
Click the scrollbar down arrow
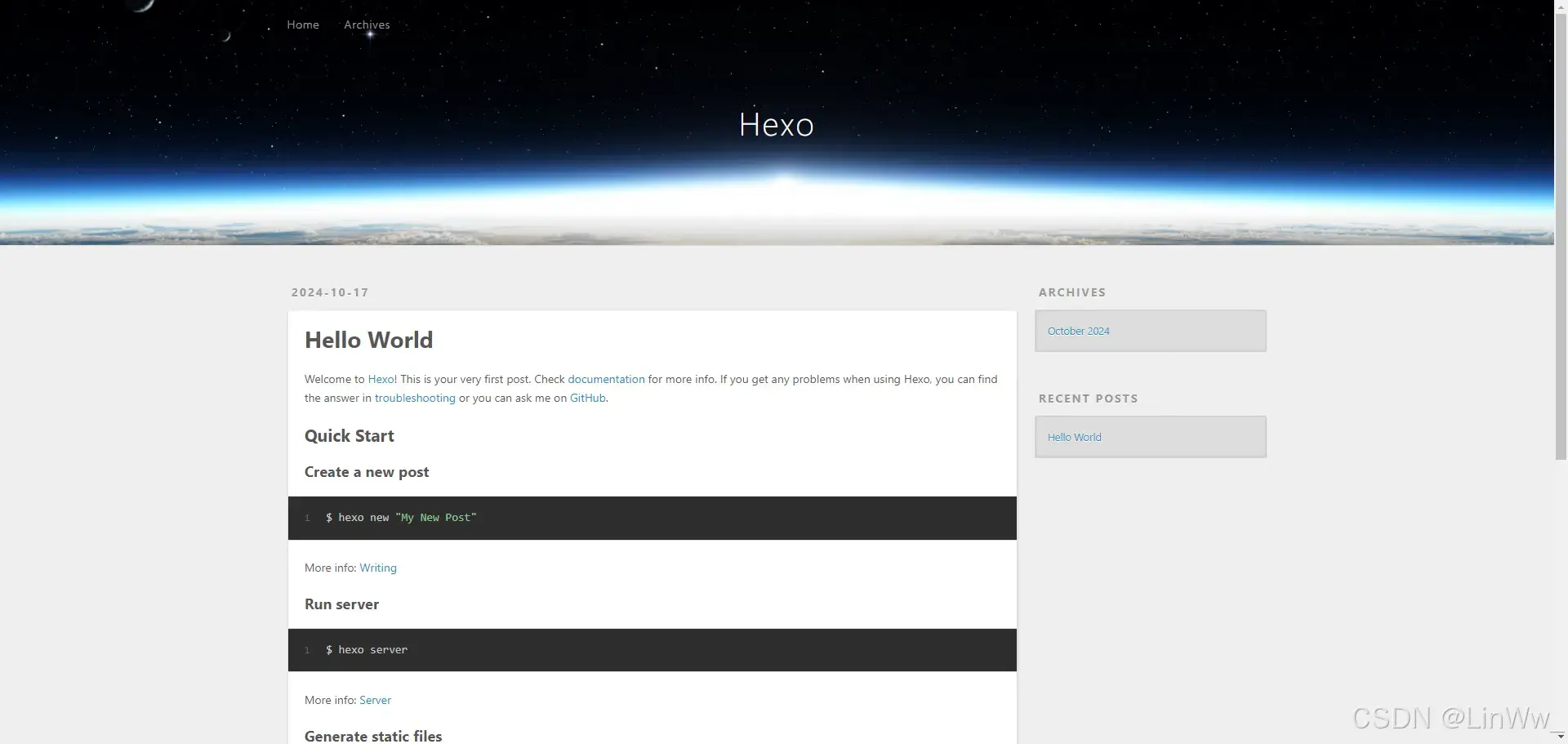1560,737
